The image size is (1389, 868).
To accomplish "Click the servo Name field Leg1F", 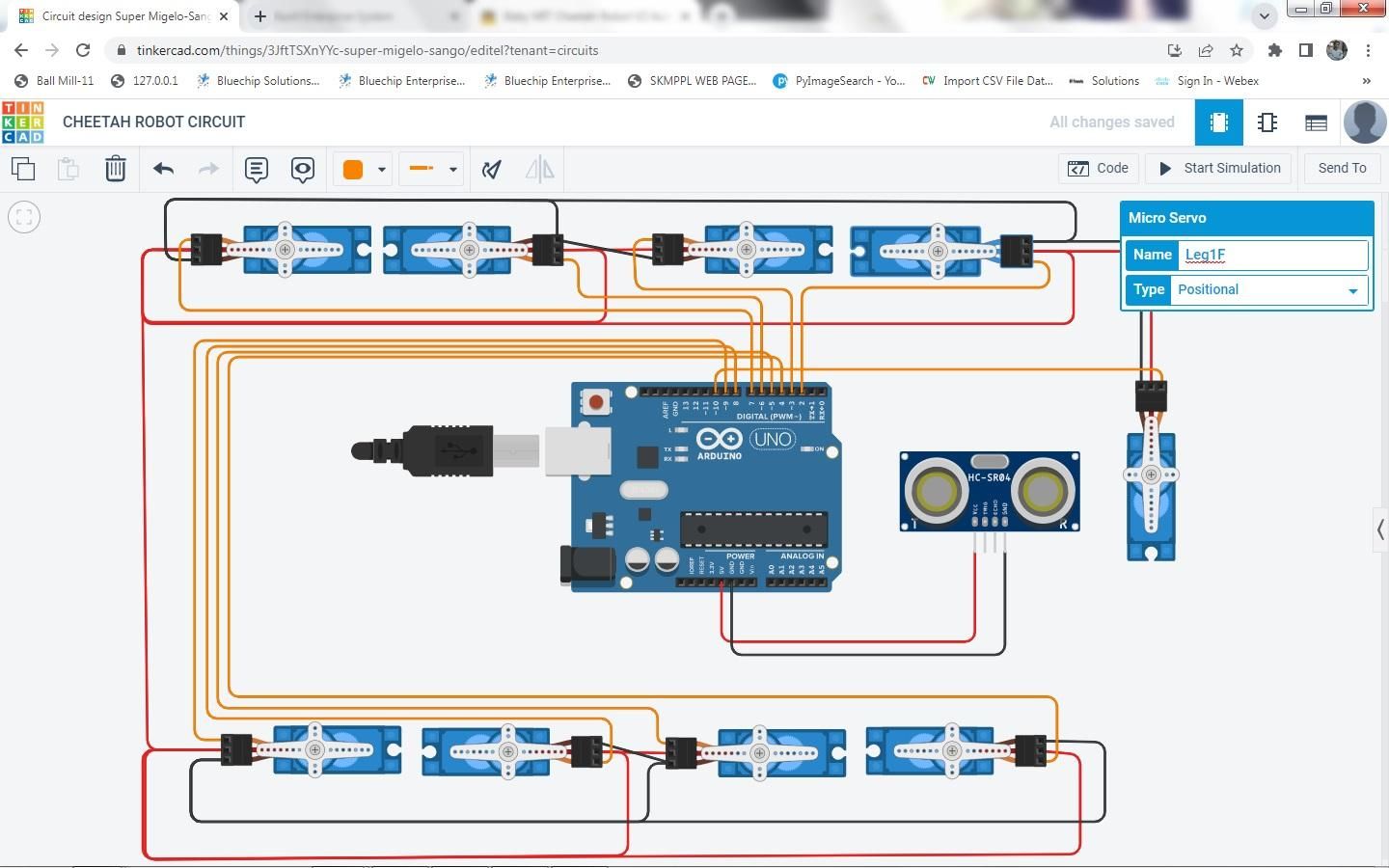I will [x=1274, y=255].
